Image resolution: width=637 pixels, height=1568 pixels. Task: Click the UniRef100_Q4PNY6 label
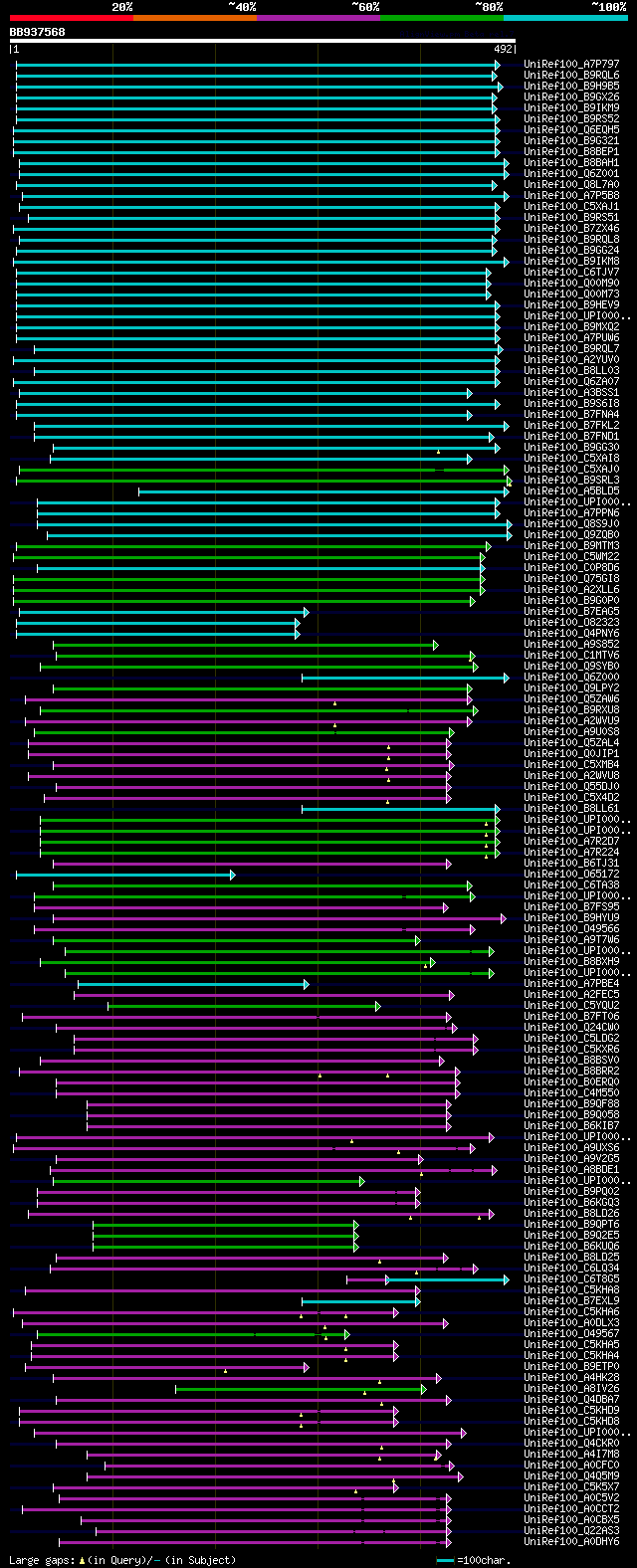(571, 633)
